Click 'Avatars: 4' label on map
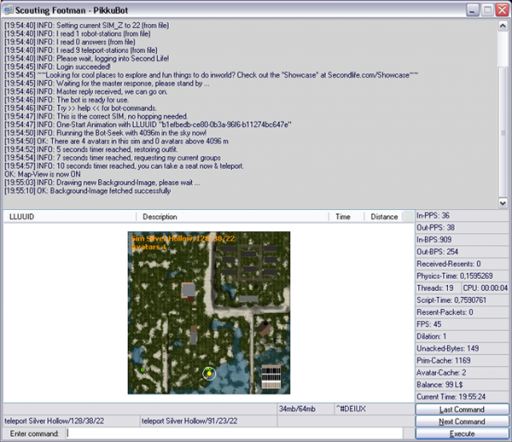This screenshot has height=442, width=512. coord(148,247)
